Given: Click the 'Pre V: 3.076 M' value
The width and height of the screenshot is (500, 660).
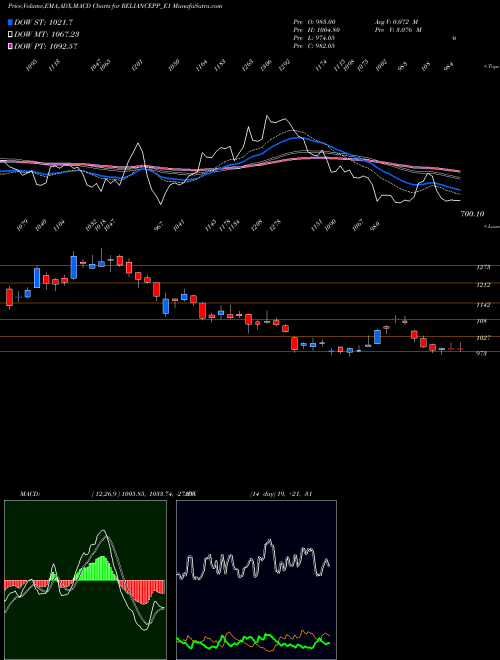Looking at the screenshot, I should (398, 30).
